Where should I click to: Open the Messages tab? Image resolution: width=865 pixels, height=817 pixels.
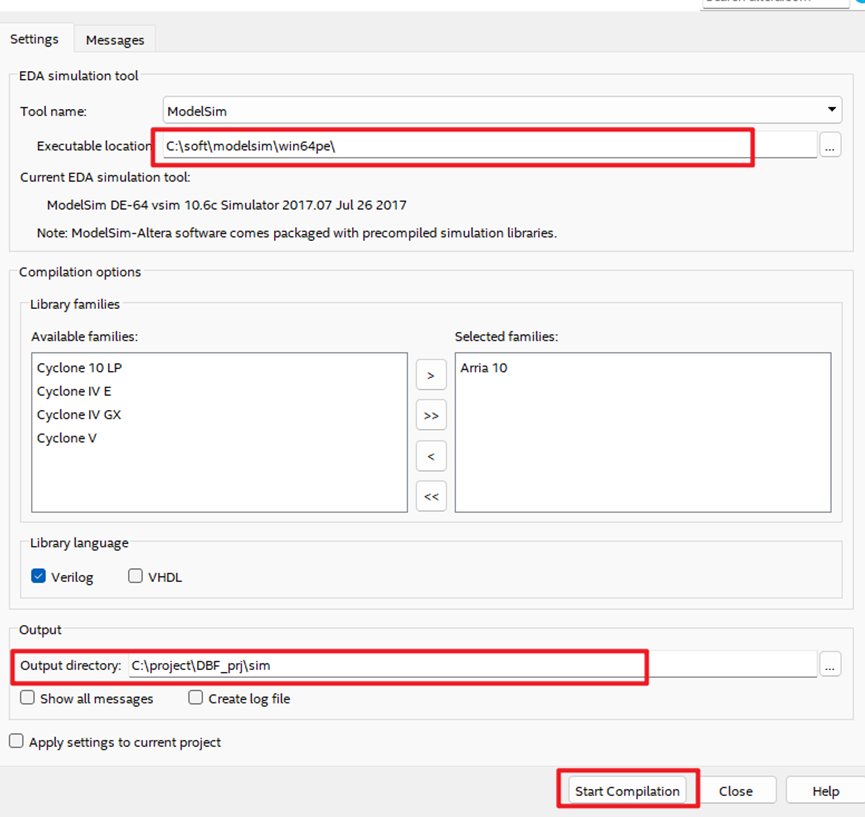pyautogui.click(x=115, y=40)
